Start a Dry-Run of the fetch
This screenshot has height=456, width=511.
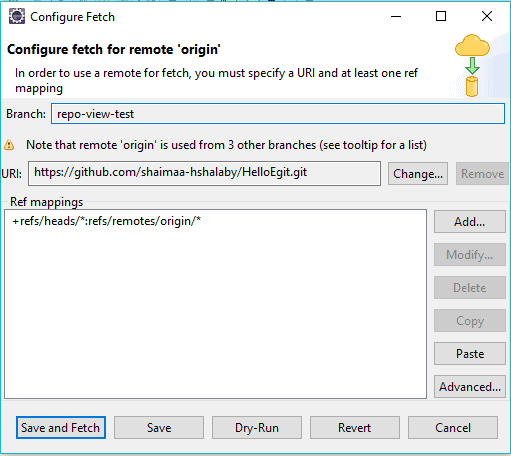257,427
